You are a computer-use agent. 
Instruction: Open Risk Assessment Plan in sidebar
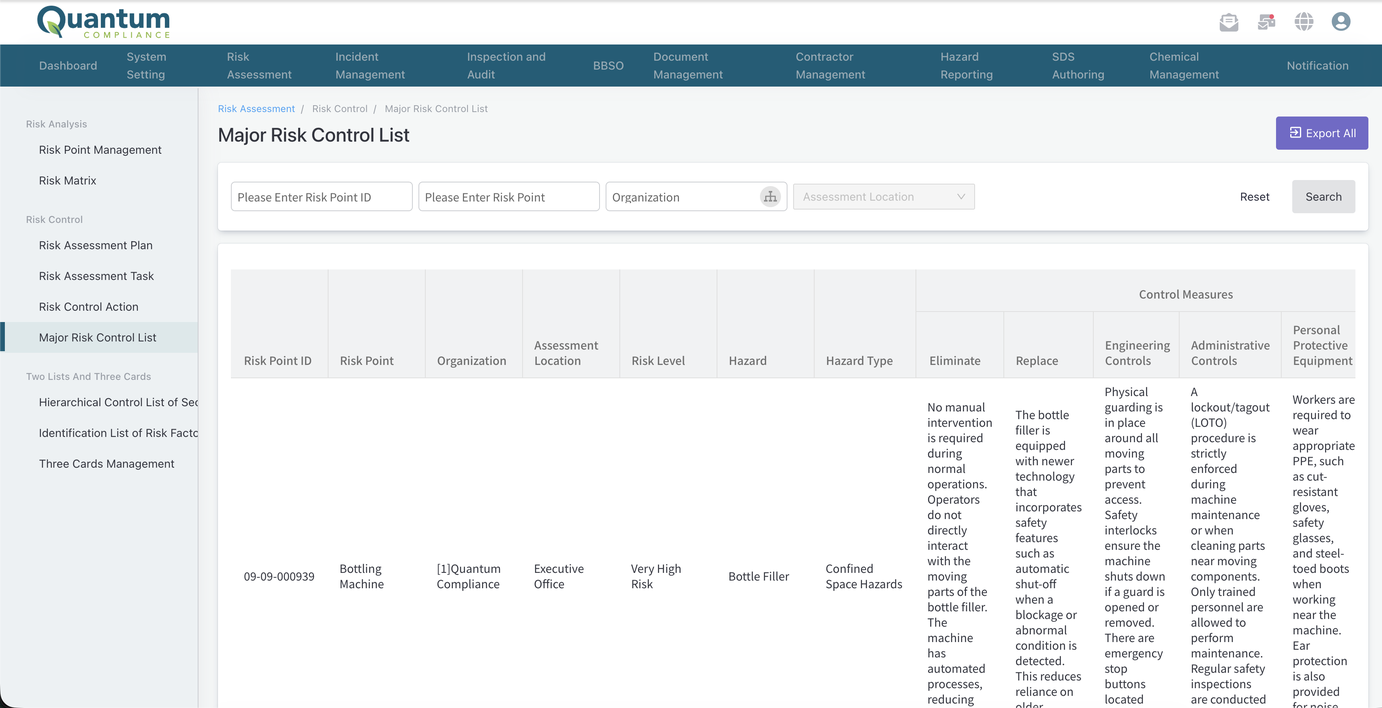point(96,245)
